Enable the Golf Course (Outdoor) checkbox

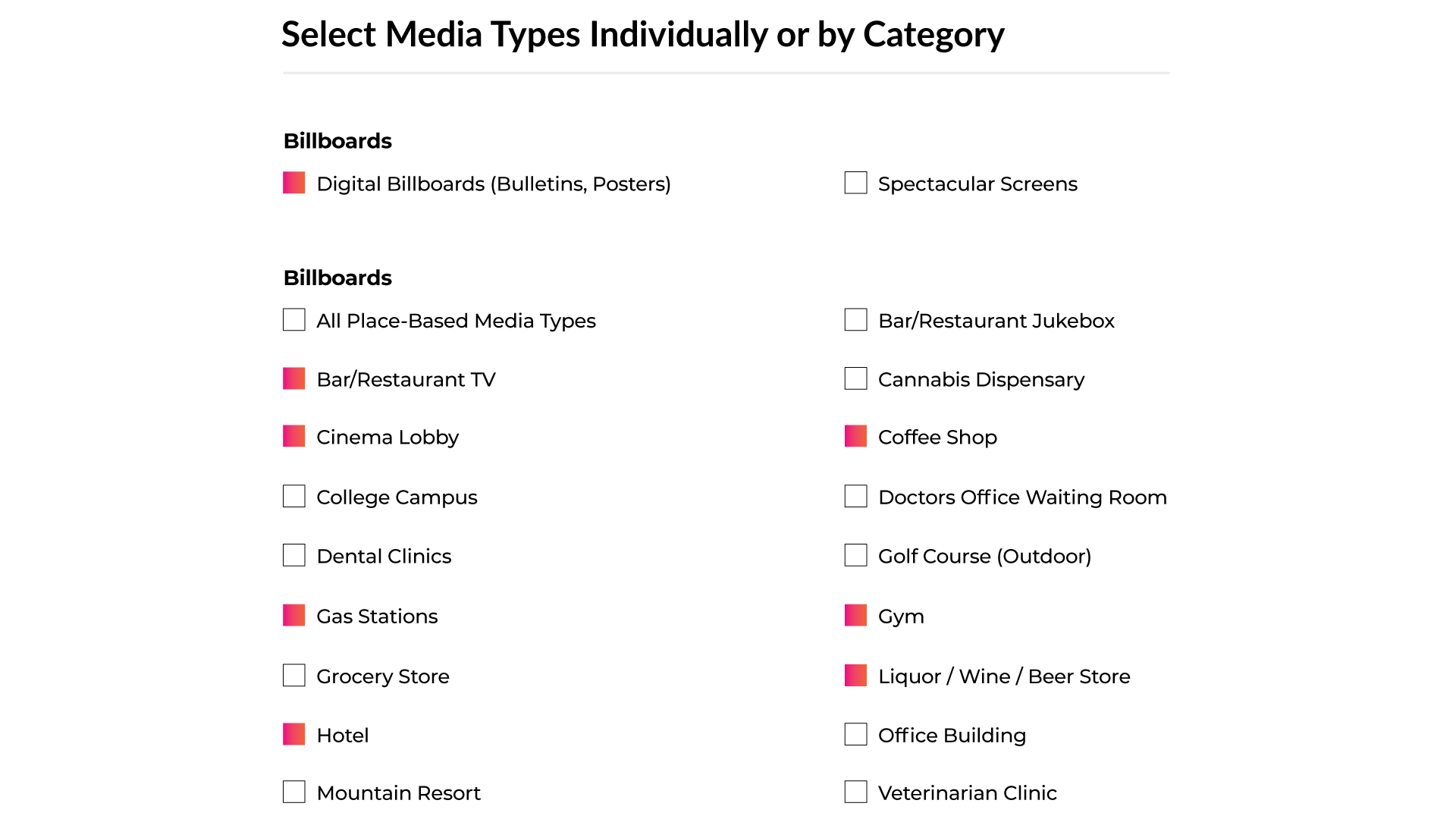tap(855, 555)
